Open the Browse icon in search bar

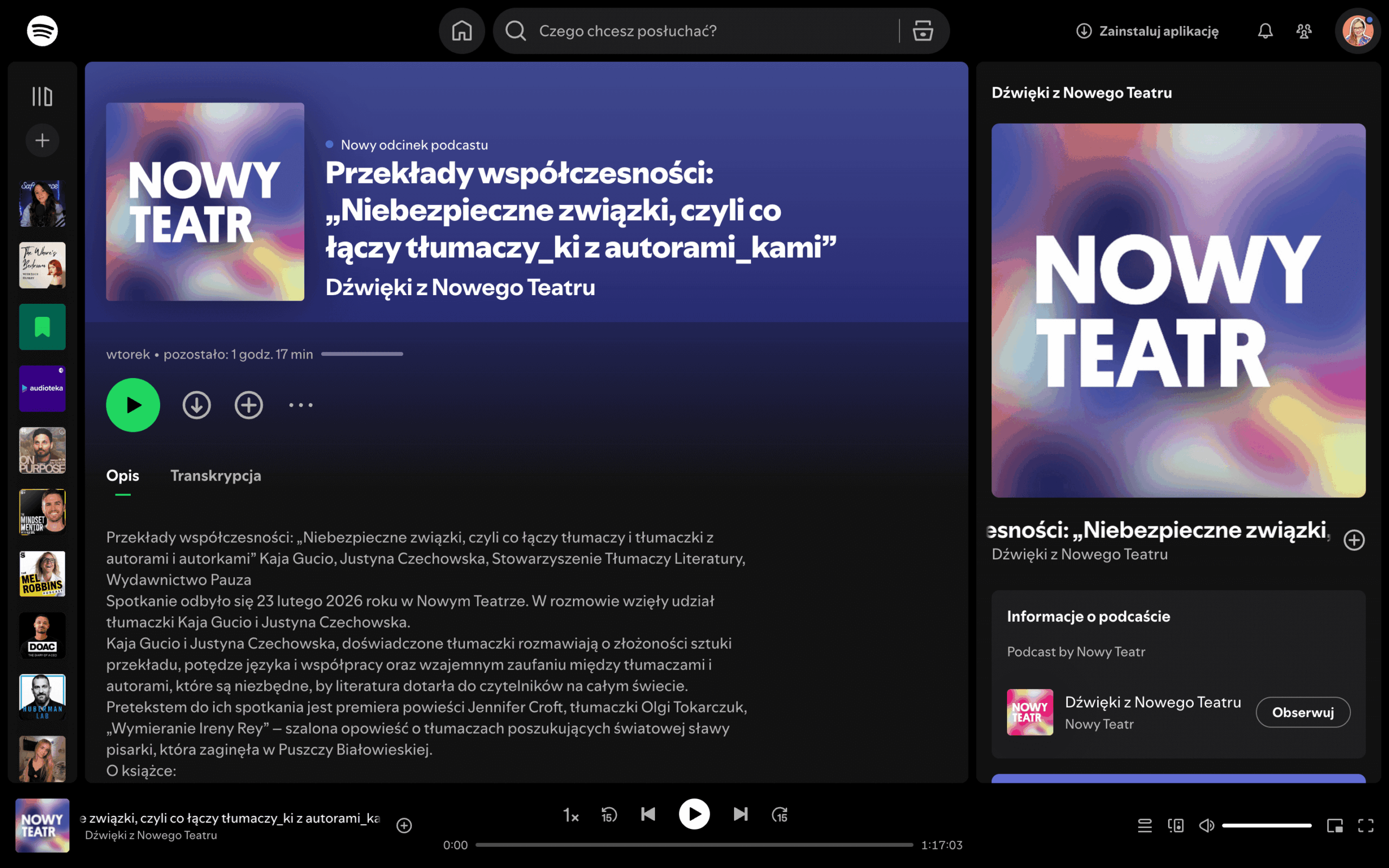[x=922, y=31]
